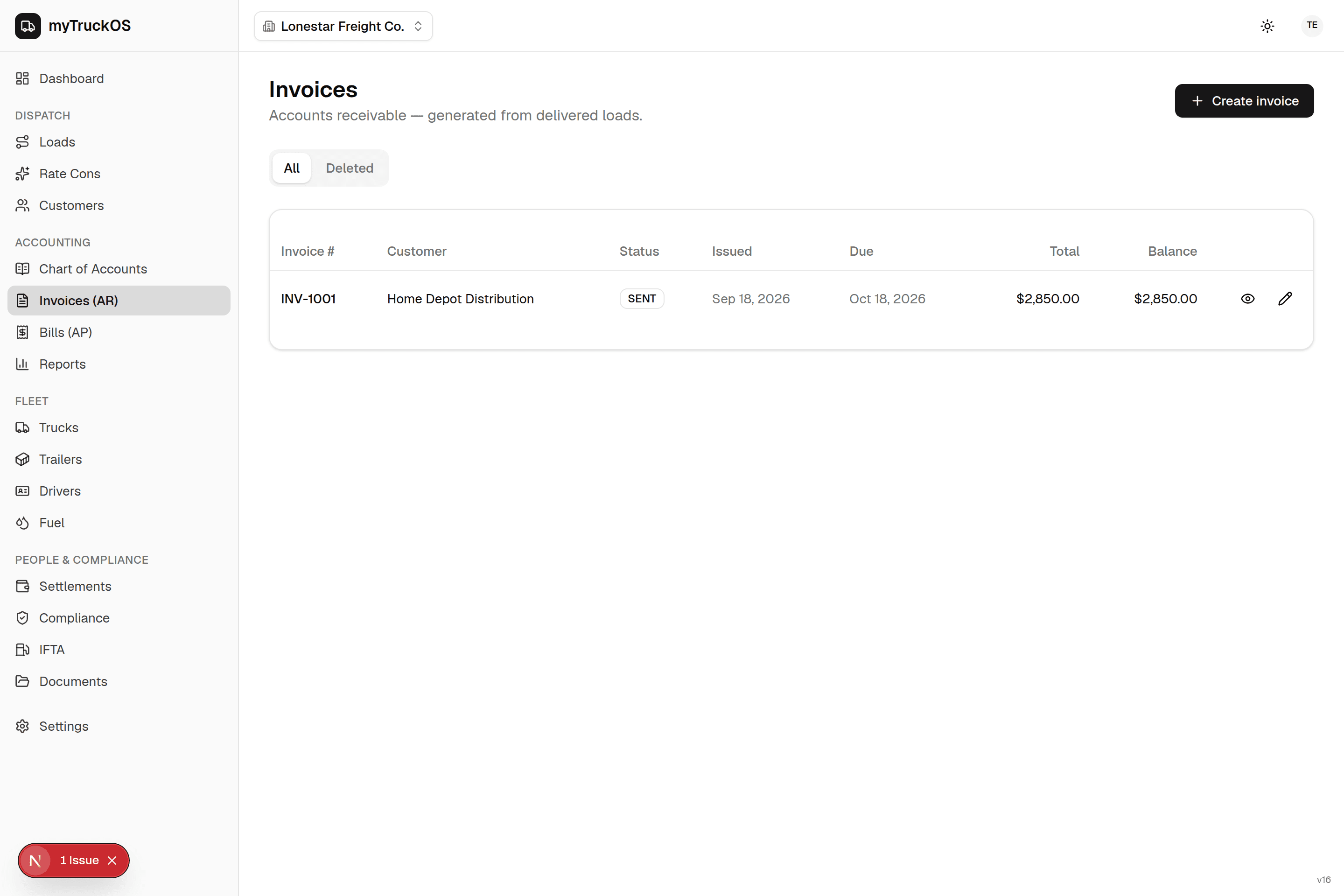Click the Balance column header

(1172, 251)
